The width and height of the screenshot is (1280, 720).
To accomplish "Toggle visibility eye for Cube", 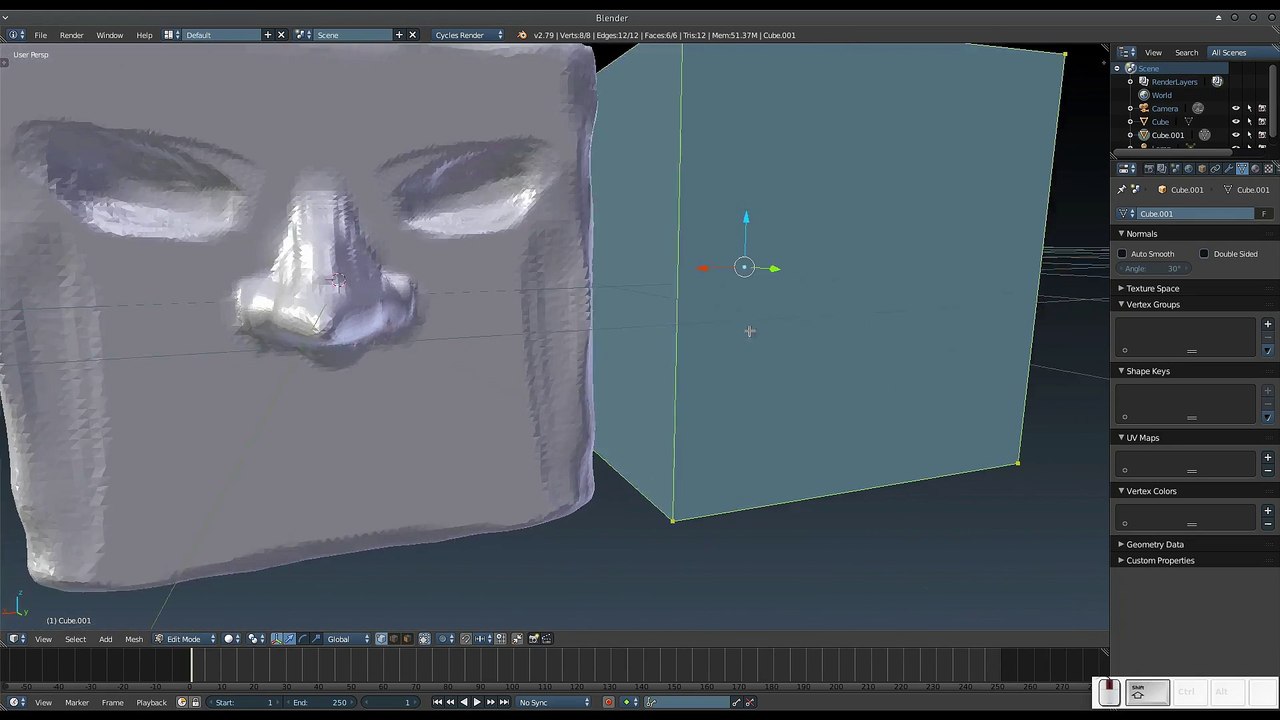I will [x=1235, y=122].
